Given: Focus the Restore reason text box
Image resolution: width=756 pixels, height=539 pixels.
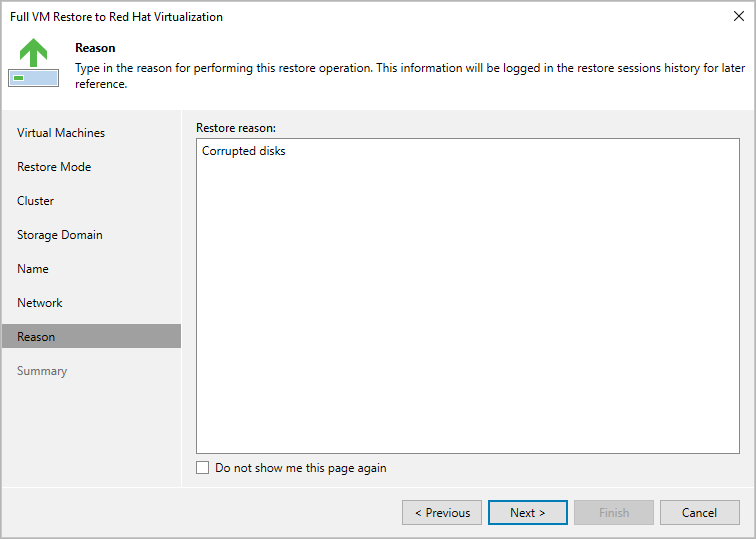Looking at the screenshot, I should pos(468,296).
